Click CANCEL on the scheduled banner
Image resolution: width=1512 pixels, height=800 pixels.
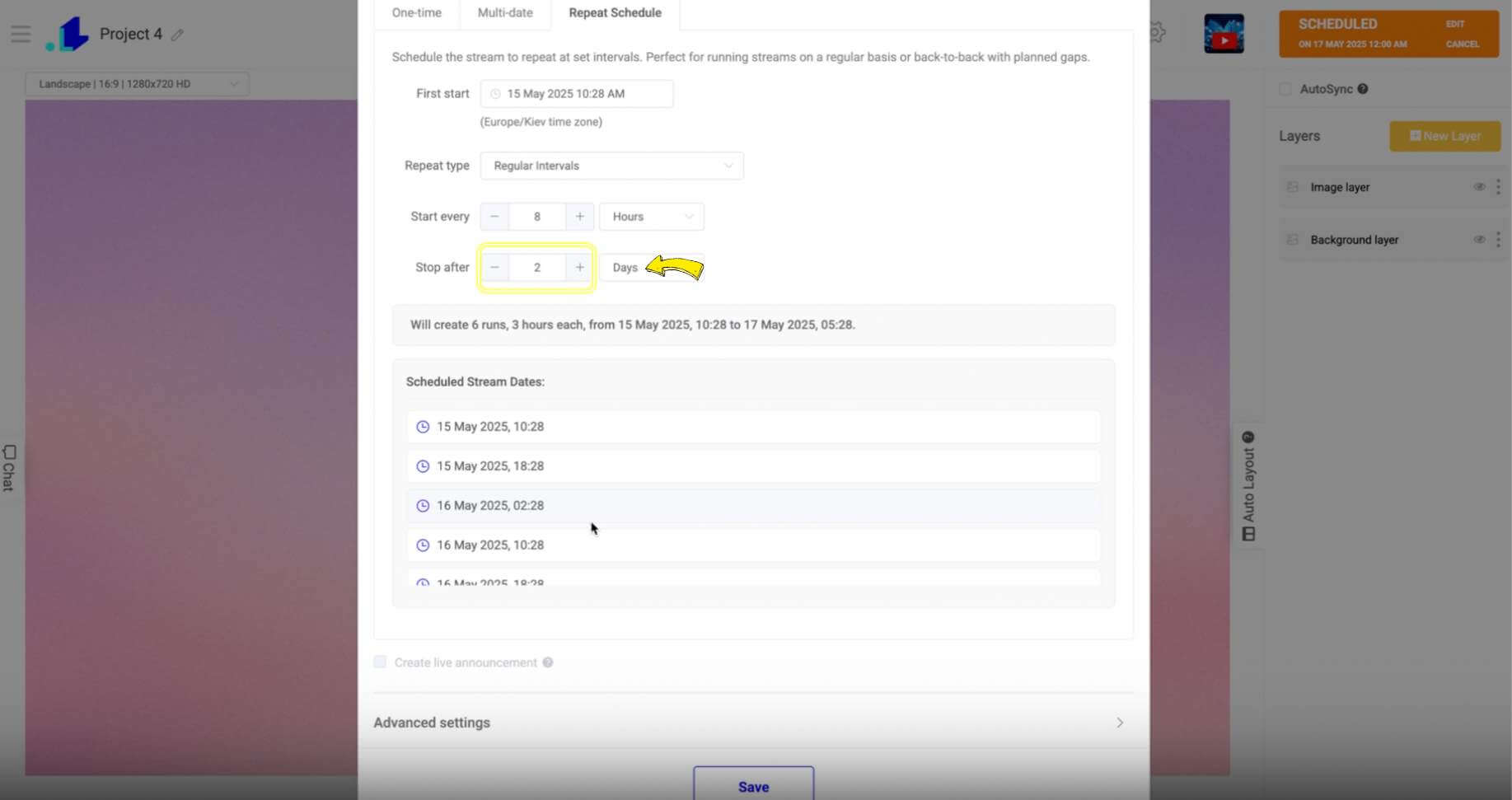click(x=1463, y=44)
